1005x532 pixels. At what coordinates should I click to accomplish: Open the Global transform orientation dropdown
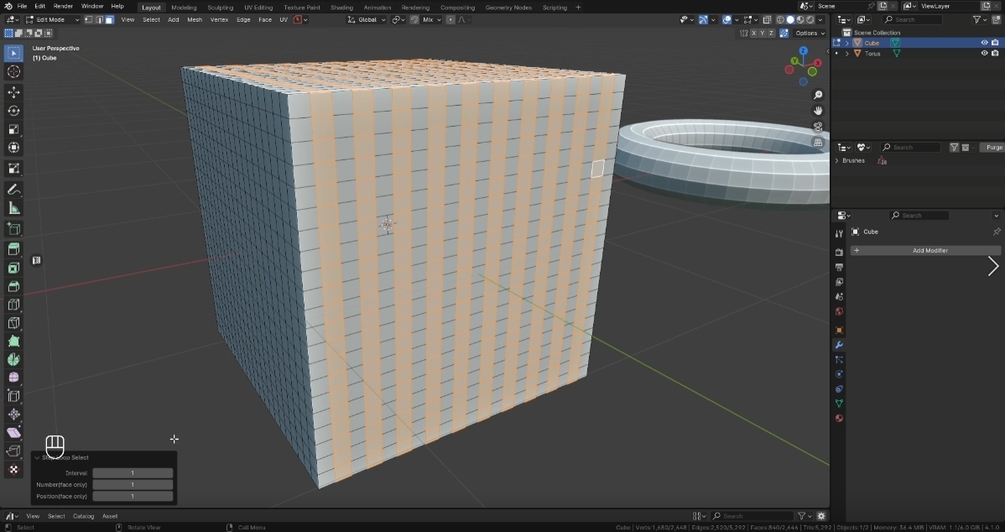tap(367, 20)
